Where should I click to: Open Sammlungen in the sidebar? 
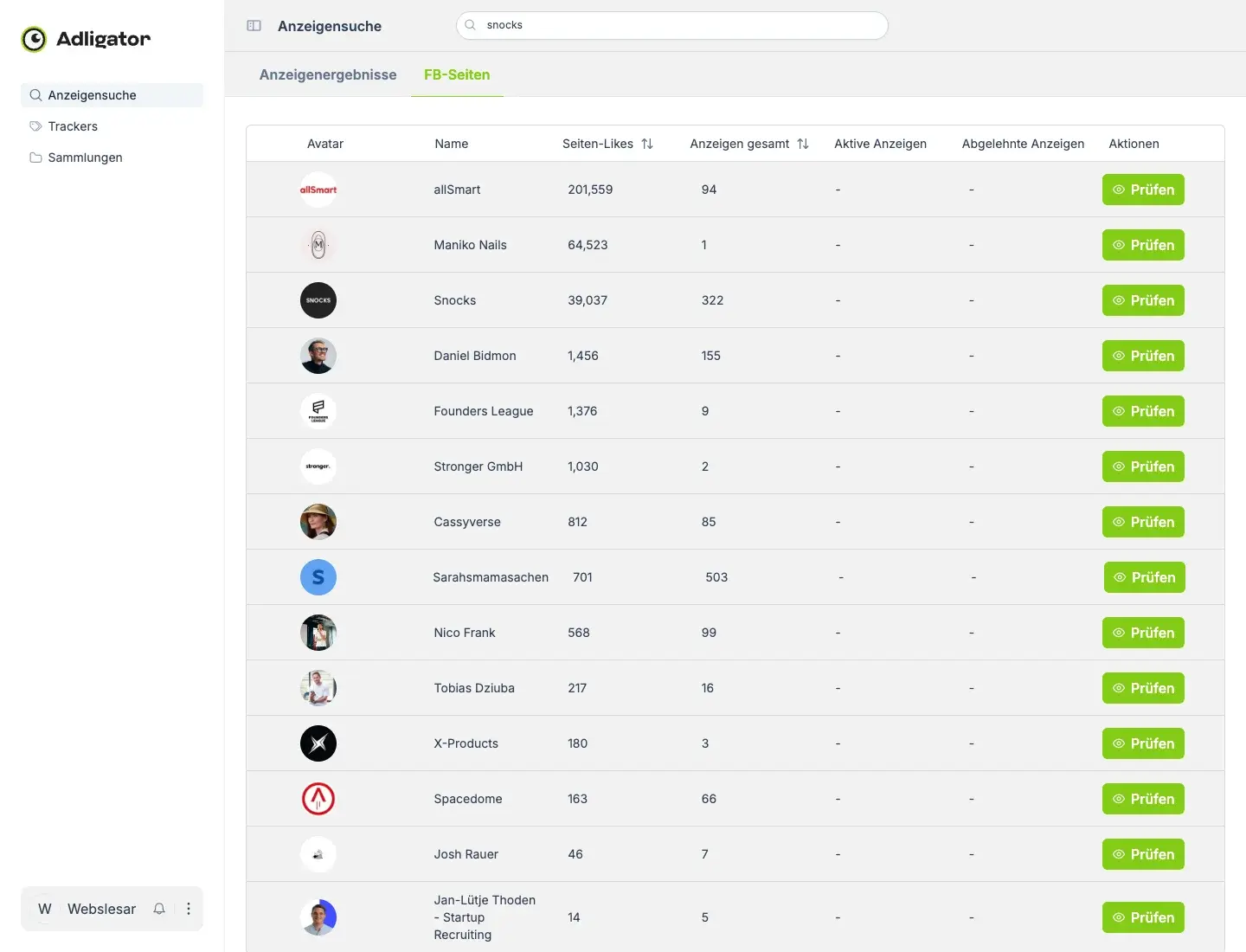point(112,158)
